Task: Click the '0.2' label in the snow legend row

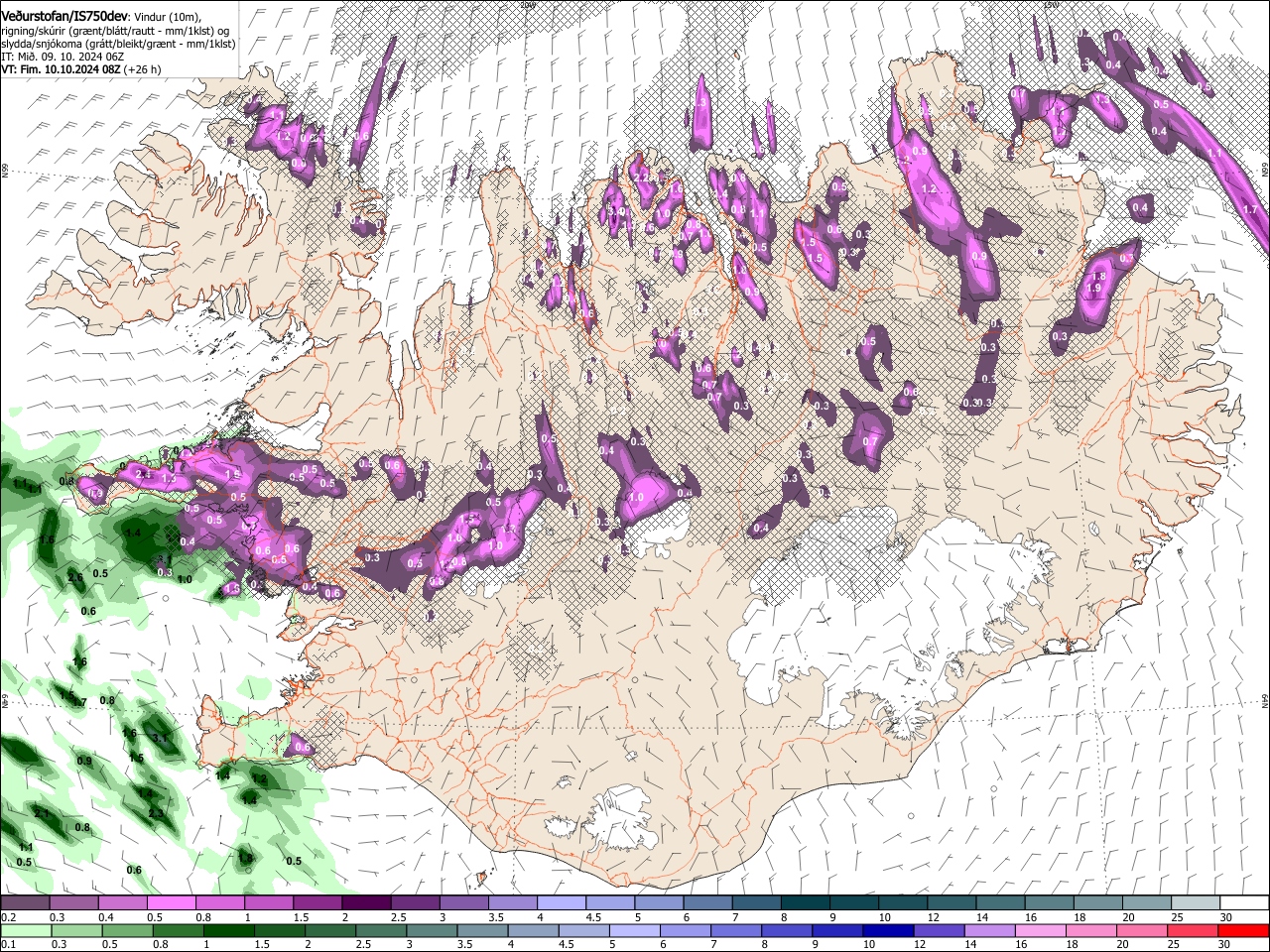Action: point(8,917)
